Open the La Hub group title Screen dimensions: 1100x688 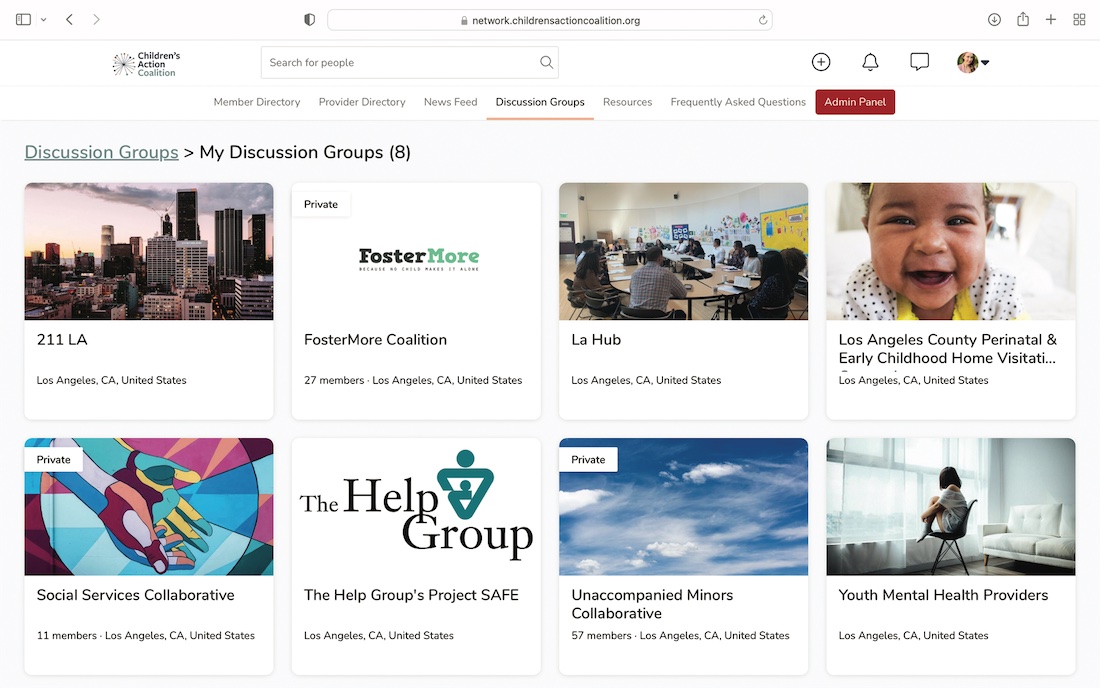596,339
